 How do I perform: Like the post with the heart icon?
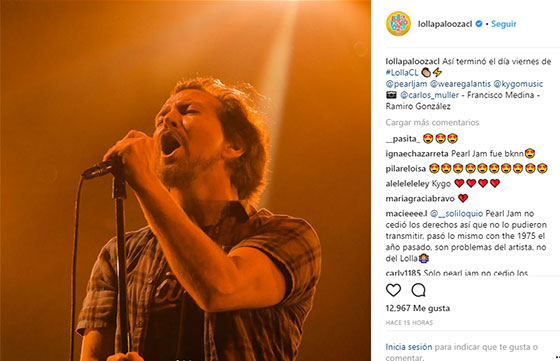coord(393,290)
